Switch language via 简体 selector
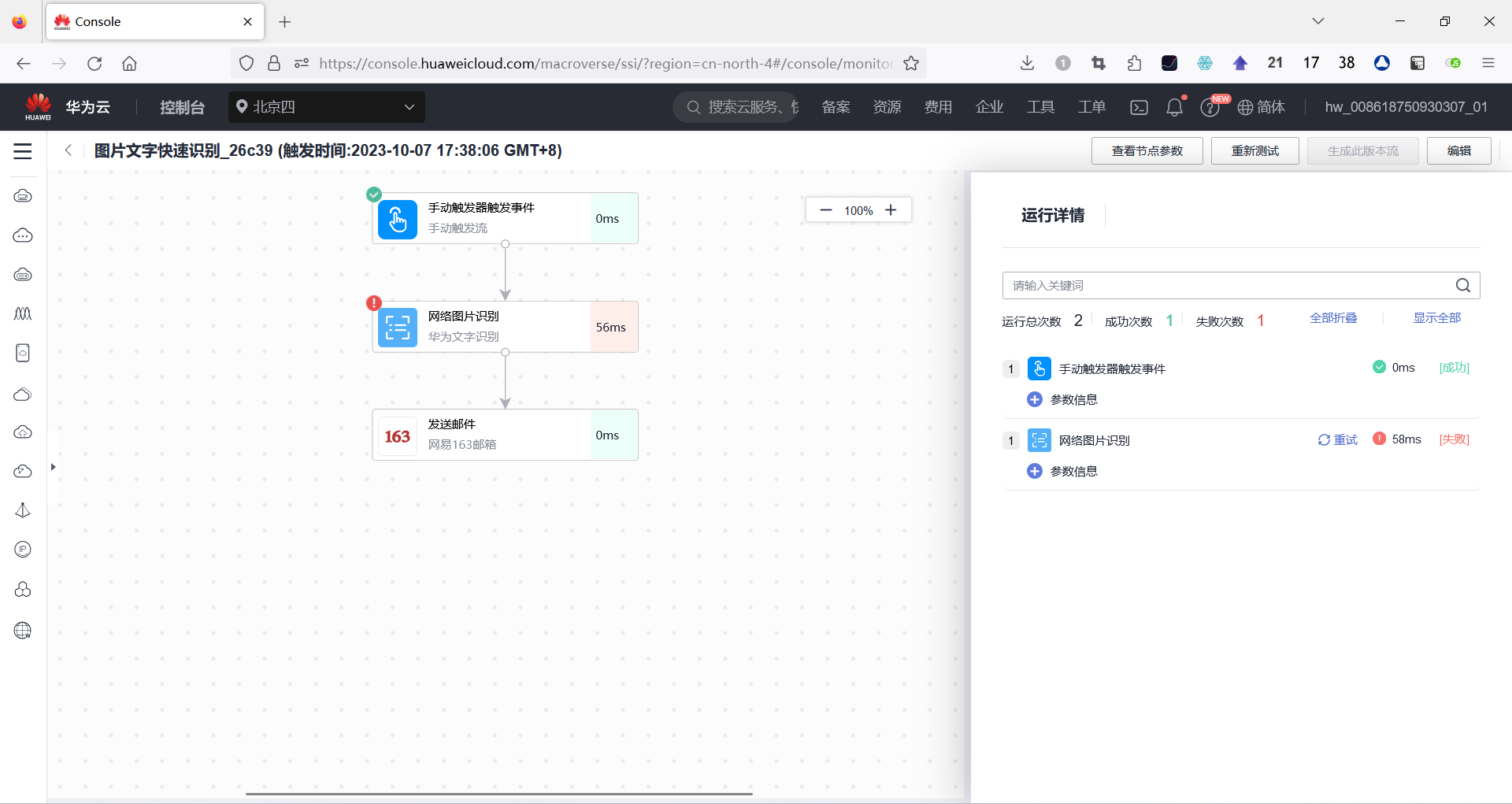 [x=1262, y=107]
